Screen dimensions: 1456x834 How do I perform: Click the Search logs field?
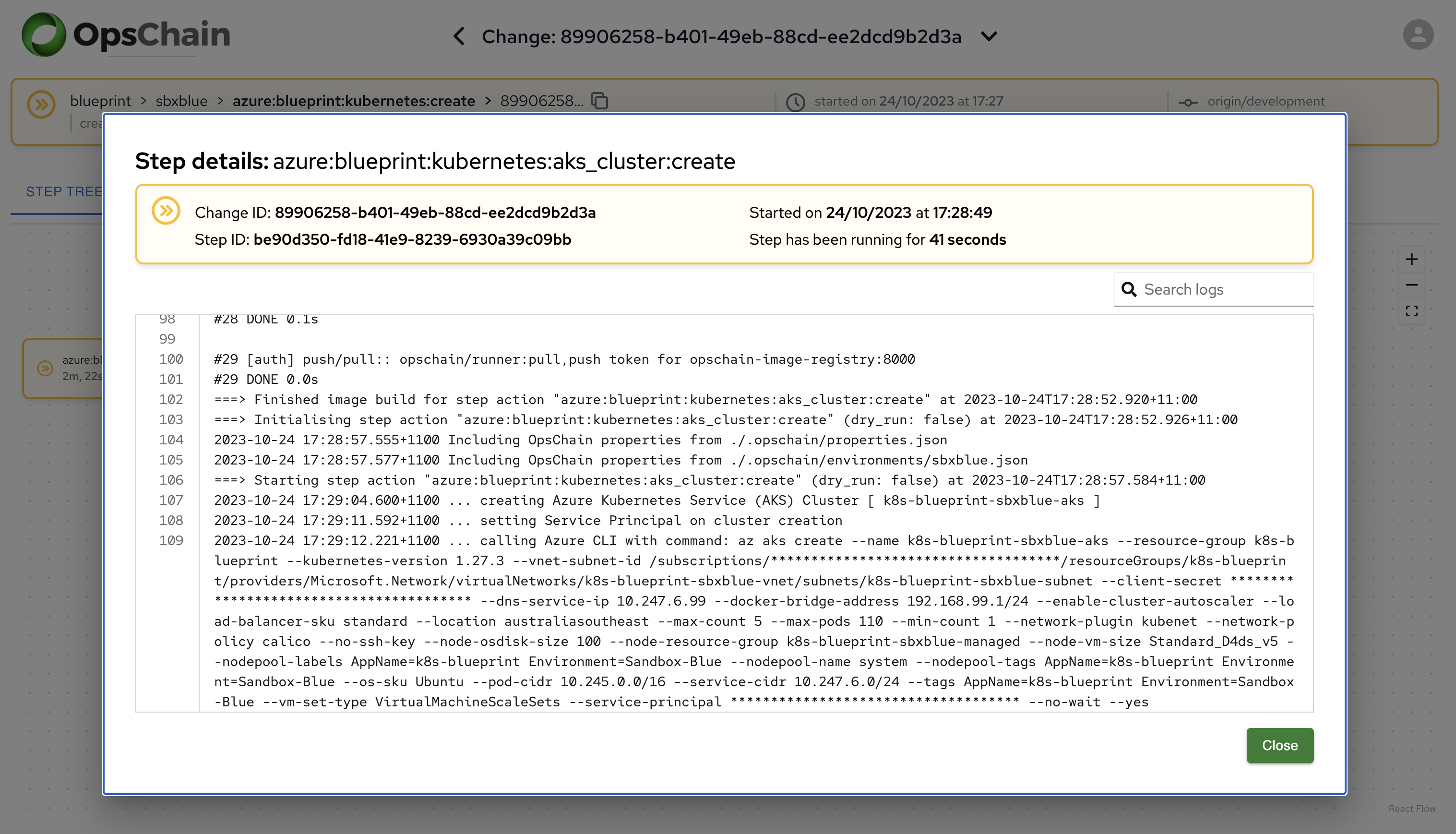(x=1213, y=289)
